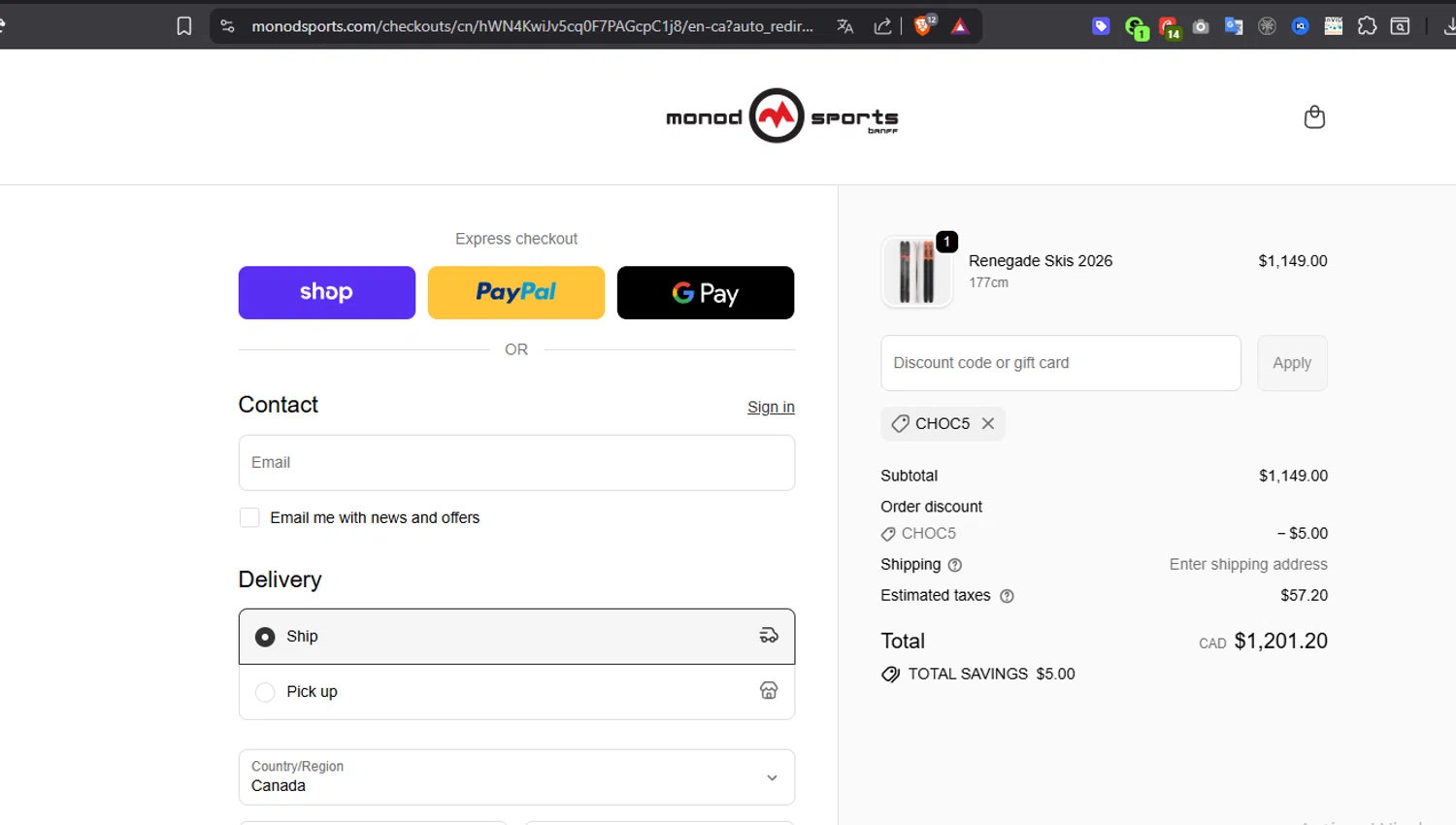Click the Renegade Skis product thumbnail
1456x825 pixels.
coord(916,272)
